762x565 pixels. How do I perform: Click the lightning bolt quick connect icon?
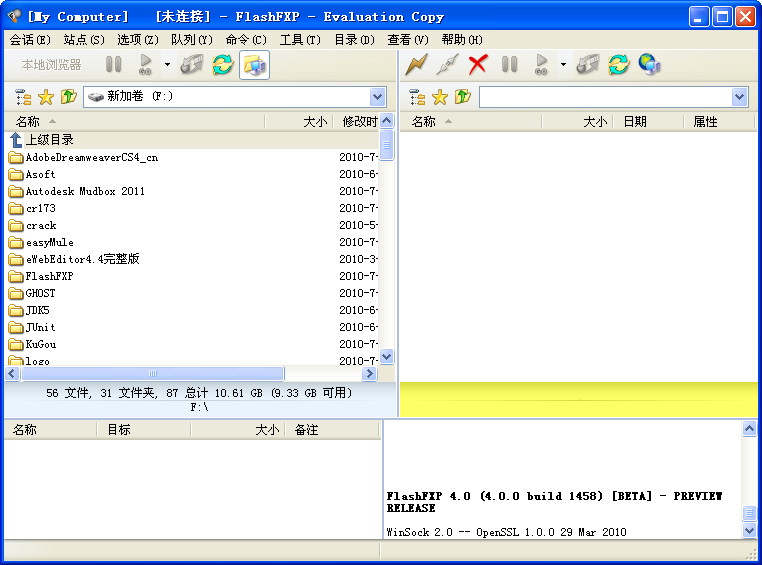[416, 65]
